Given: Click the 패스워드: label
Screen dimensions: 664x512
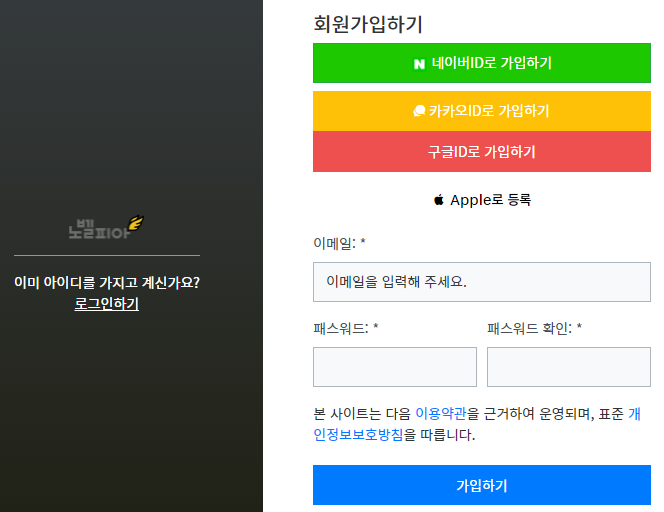Looking at the screenshot, I should 346,328.
